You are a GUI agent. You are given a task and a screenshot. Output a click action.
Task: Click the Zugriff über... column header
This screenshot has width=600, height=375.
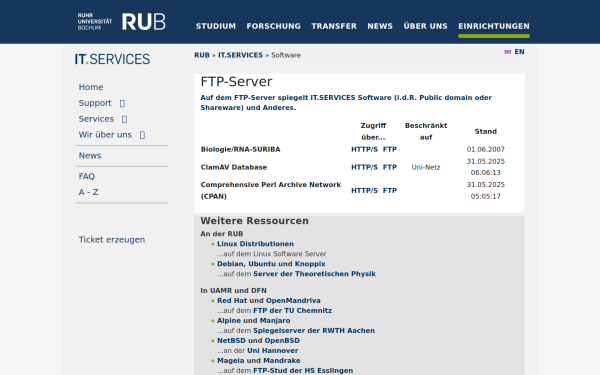[x=373, y=132]
